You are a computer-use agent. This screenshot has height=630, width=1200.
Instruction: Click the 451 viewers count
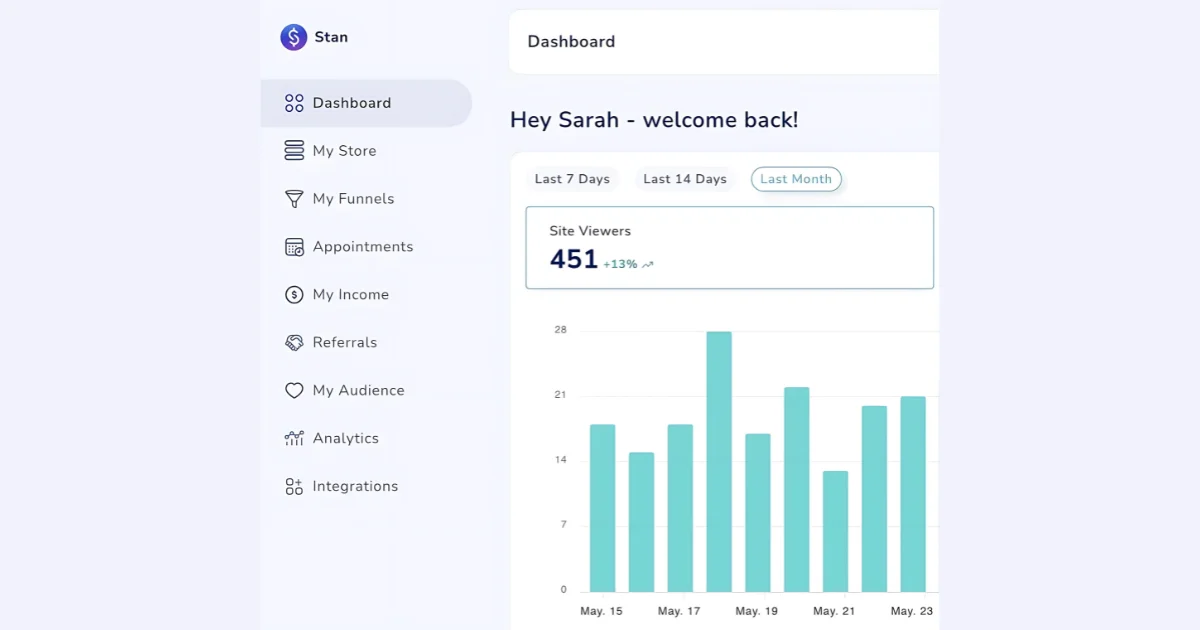574,260
